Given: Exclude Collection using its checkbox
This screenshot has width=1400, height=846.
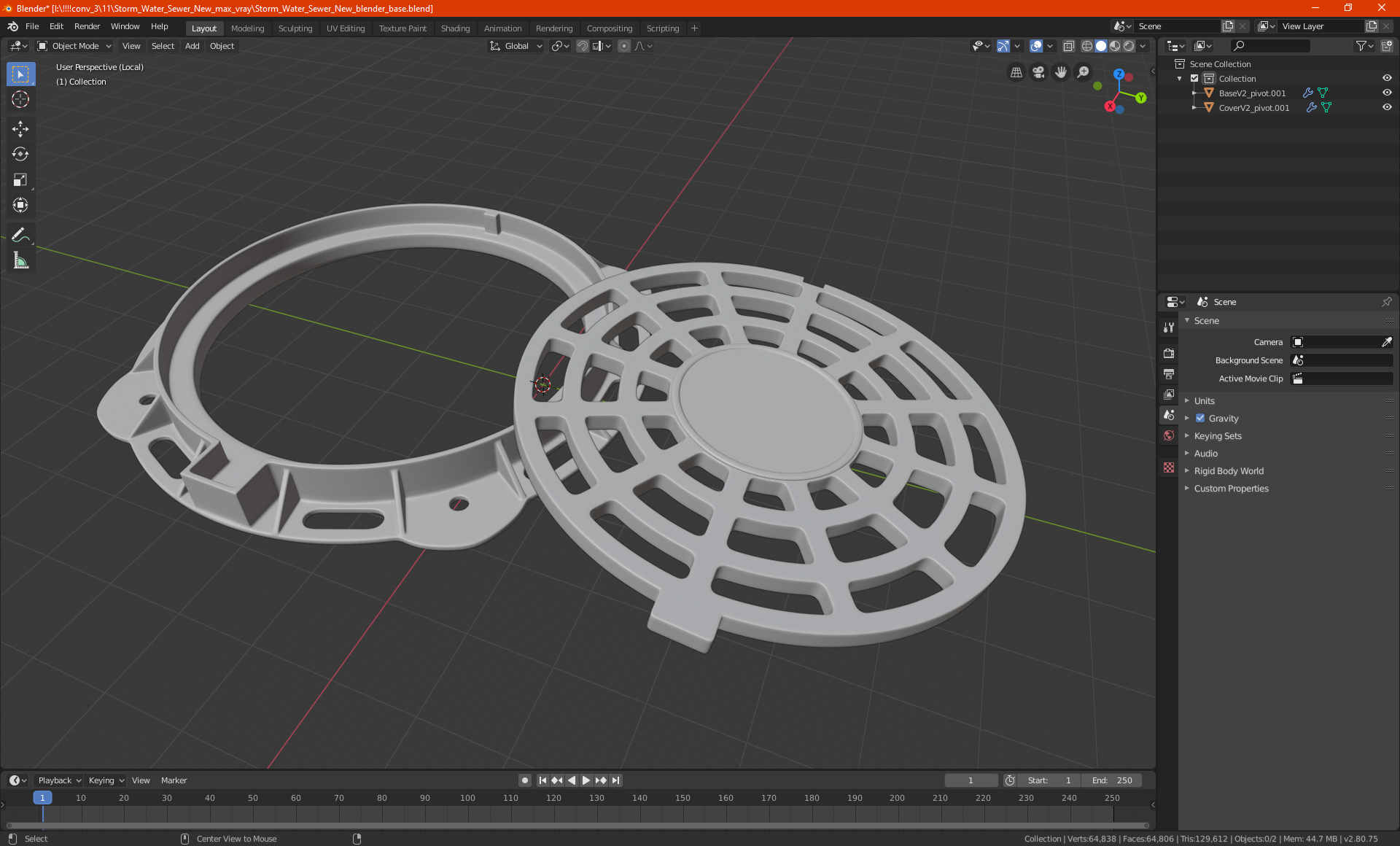Looking at the screenshot, I should [1194, 79].
